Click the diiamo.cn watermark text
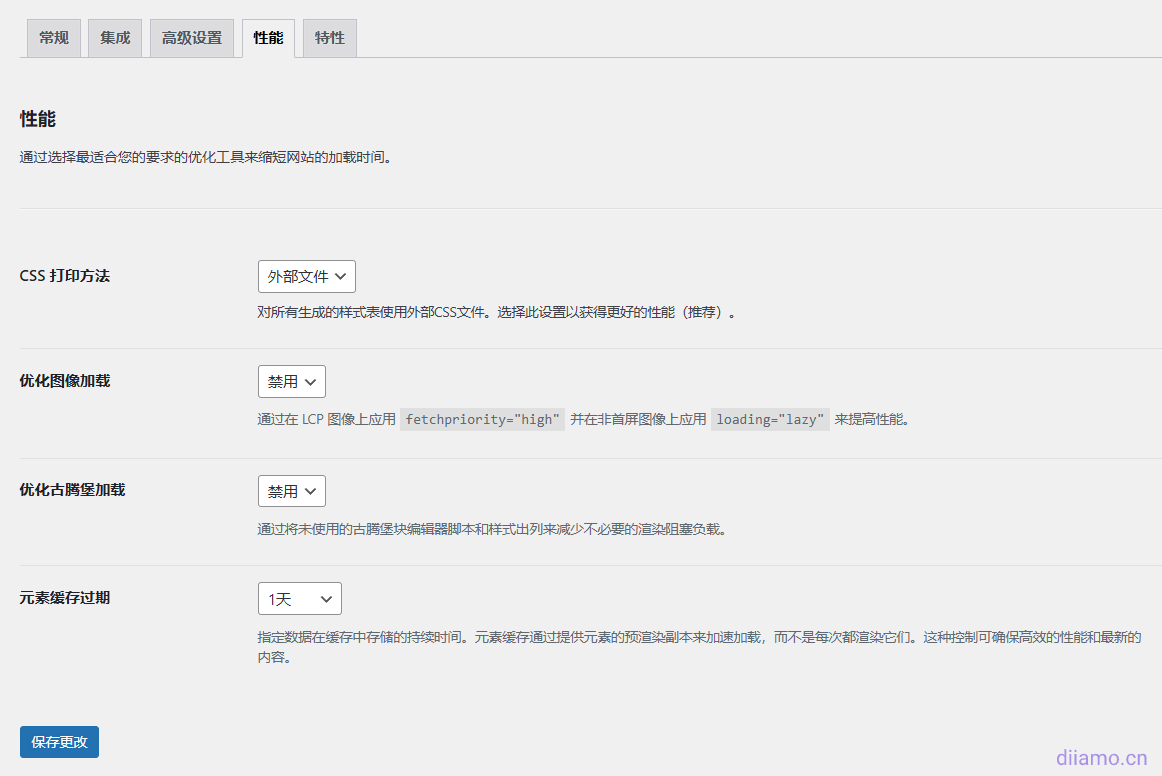Viewport: 1162px width, 776px height. (x=1101, y=758)
